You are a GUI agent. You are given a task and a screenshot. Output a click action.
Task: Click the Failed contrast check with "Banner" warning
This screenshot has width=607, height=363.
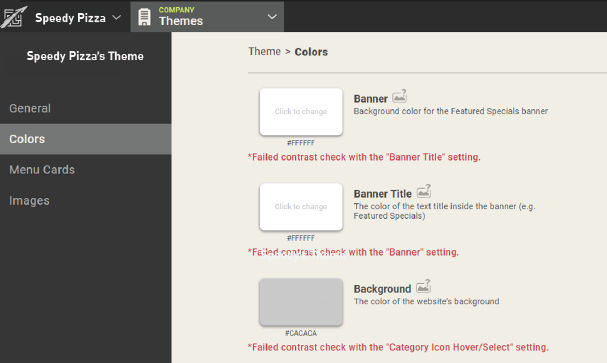(353, 252)
